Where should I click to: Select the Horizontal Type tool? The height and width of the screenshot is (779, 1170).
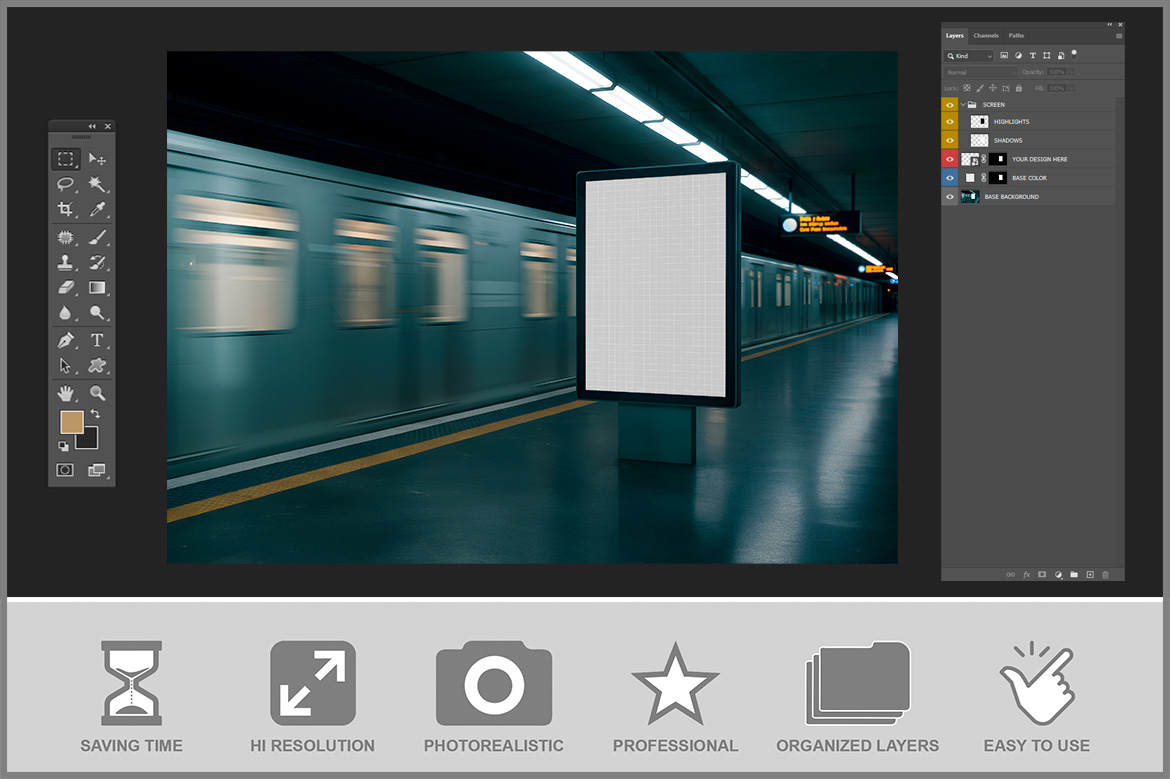(x=97, y=340)
